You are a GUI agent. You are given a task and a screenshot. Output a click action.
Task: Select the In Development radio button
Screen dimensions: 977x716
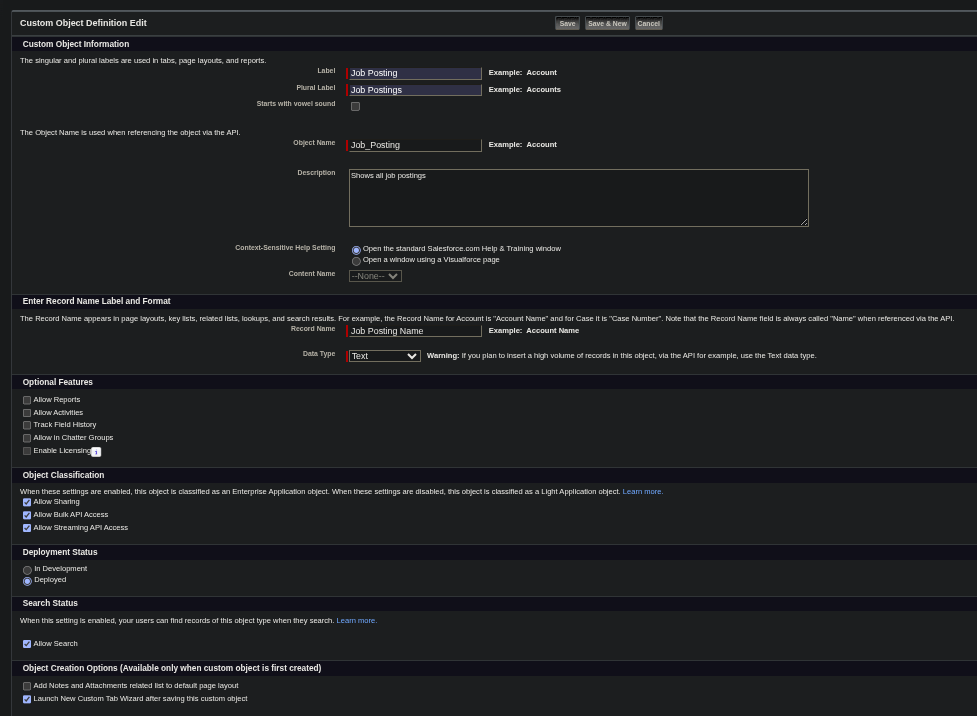coord(27,569)
